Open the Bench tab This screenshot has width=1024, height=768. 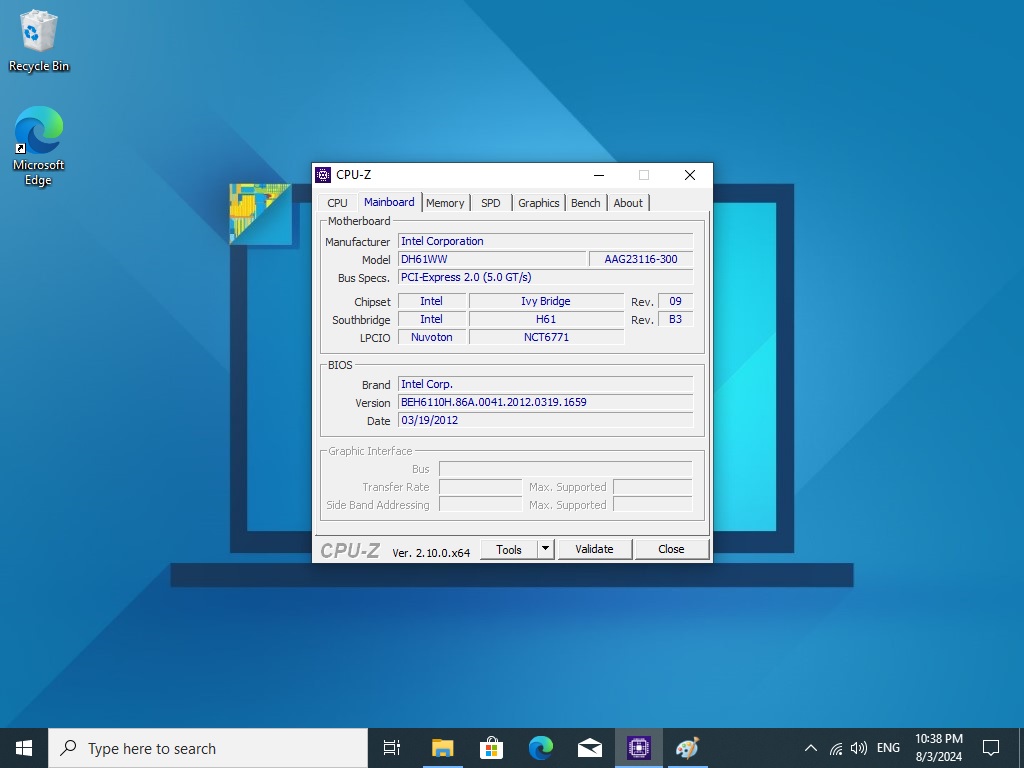point(586,203)
